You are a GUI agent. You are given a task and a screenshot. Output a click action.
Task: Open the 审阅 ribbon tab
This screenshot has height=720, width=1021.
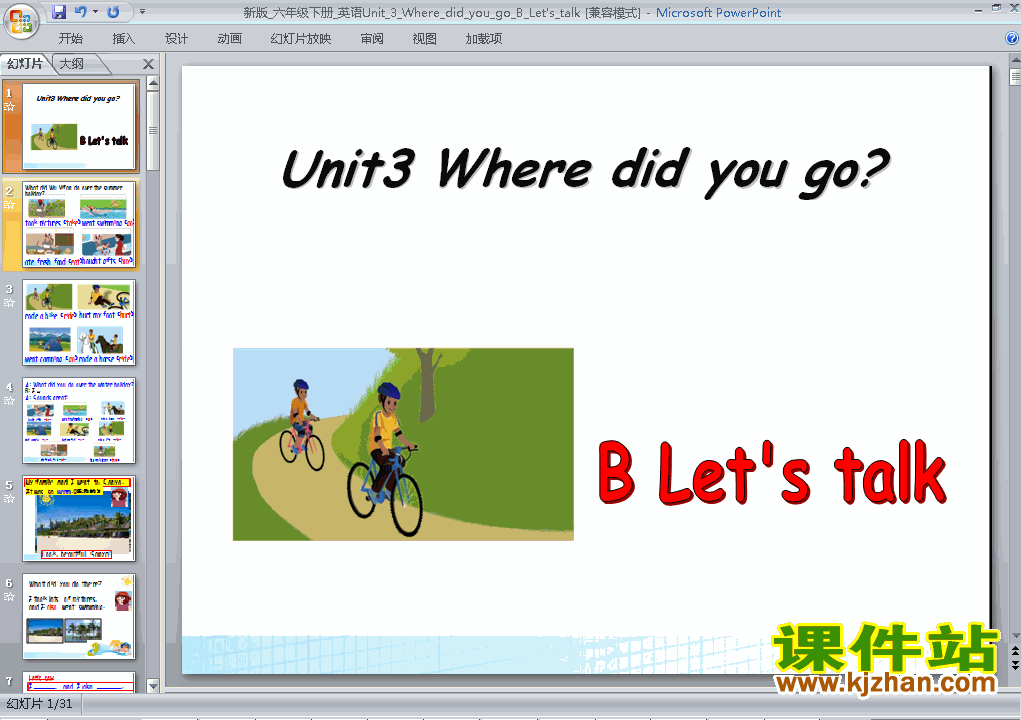tap(372, 38)
